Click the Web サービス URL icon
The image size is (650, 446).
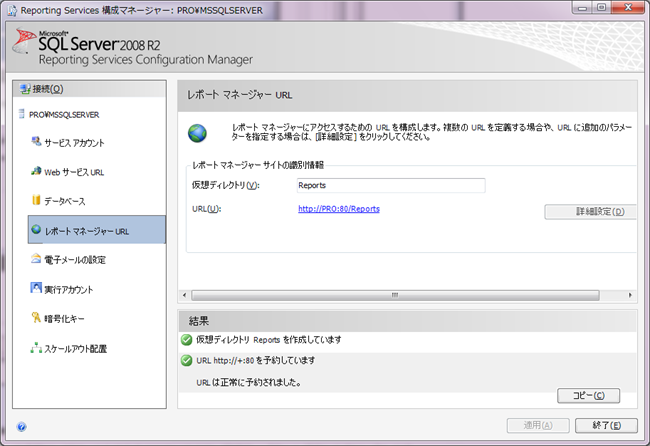[x=36, y=171]
